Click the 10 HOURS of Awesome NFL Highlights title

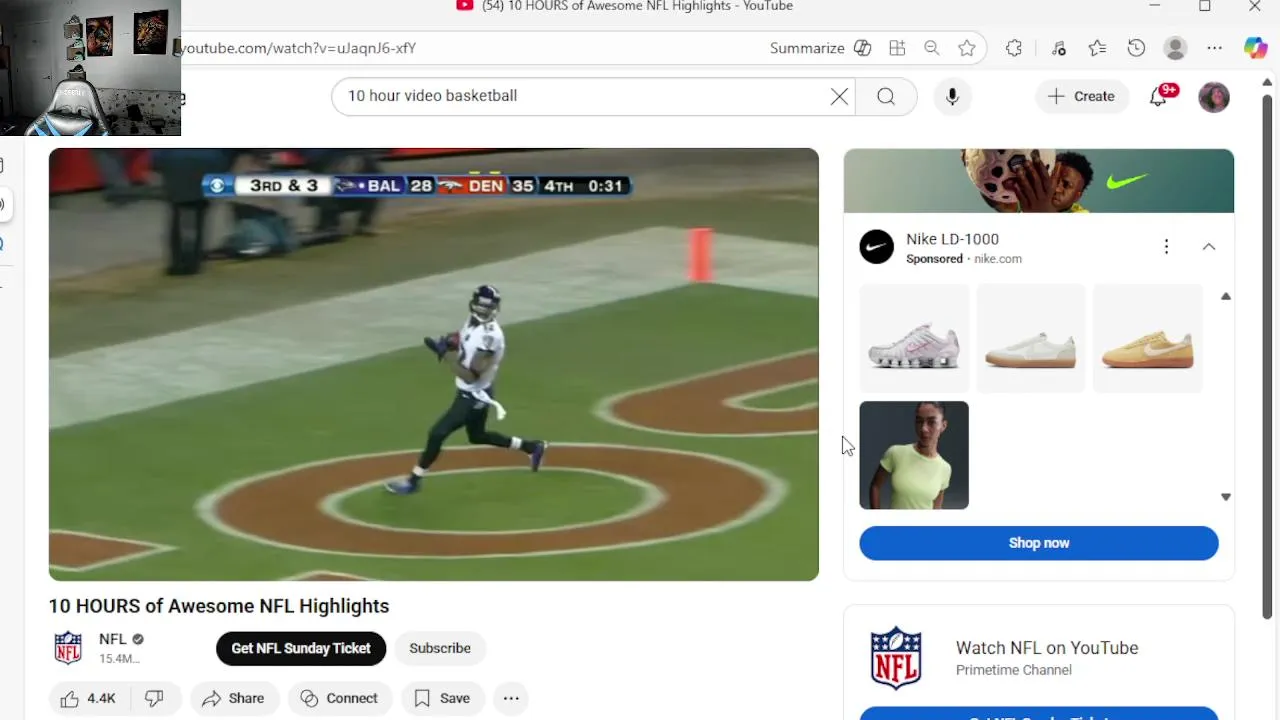pos(219,606)
